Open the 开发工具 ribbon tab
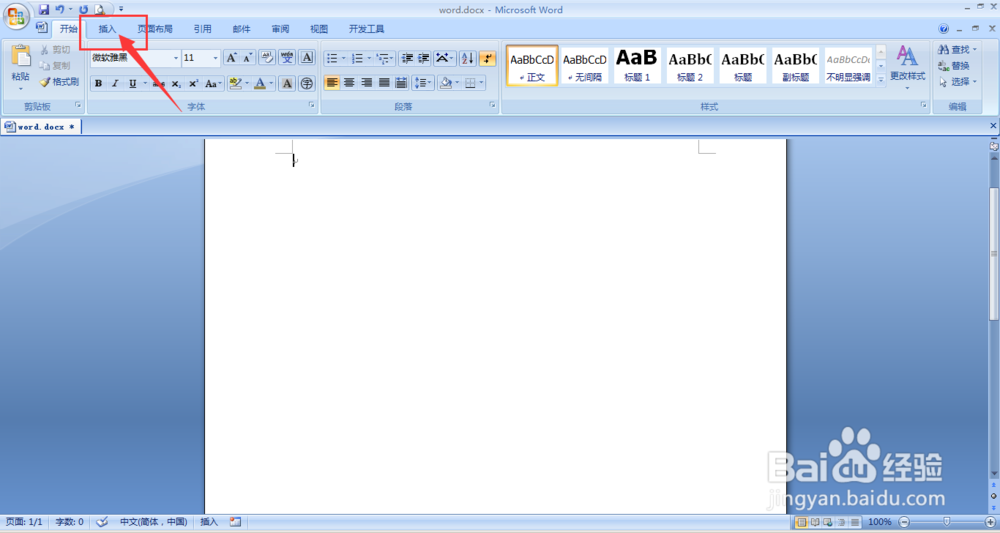 point(367,29)
